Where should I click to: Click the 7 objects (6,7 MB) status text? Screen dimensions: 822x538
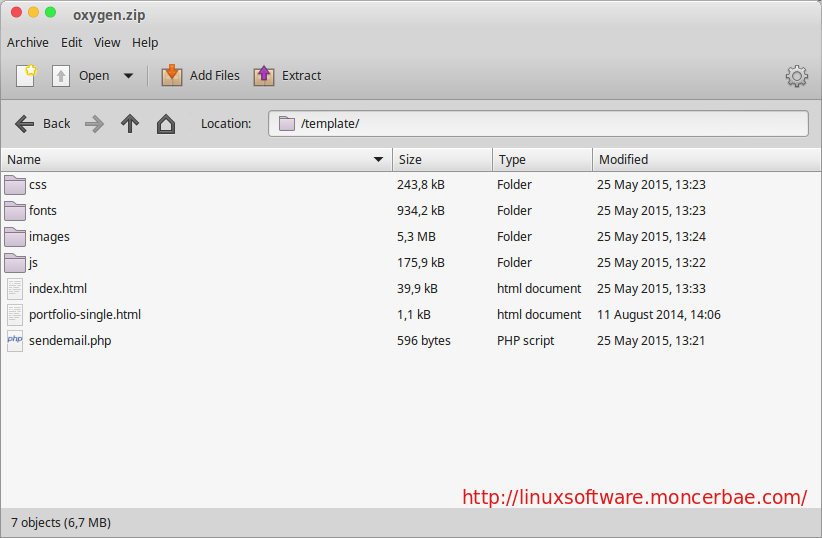click(61, 523)
